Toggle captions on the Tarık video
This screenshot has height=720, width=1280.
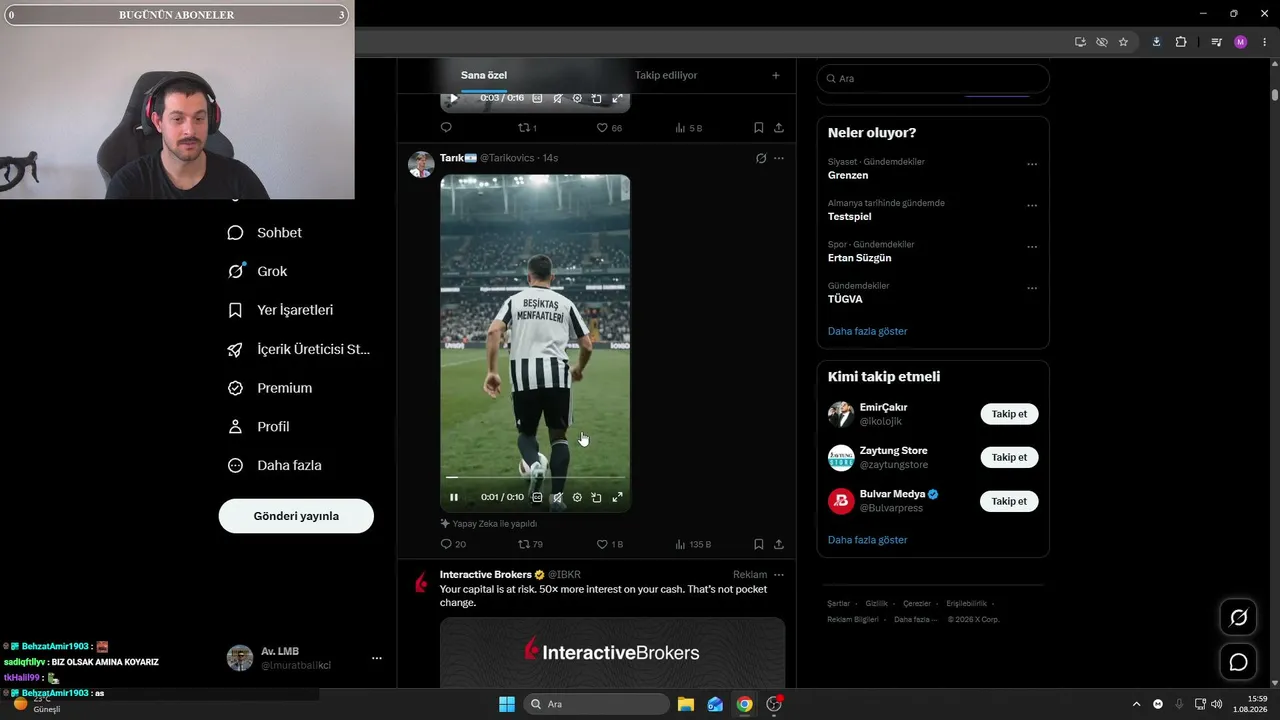click(537, 497)
